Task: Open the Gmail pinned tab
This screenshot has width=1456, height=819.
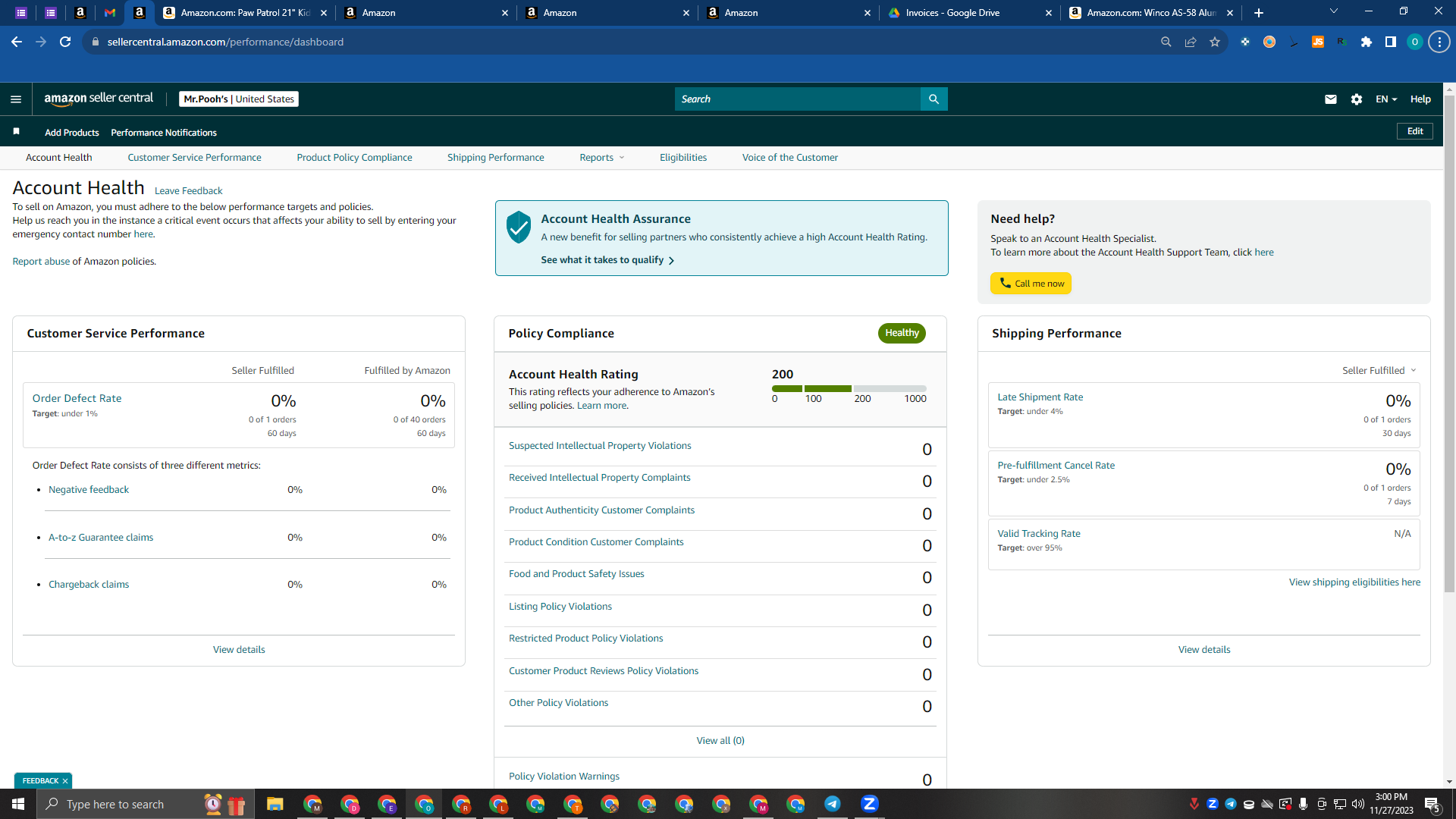Action: point(110,13)
